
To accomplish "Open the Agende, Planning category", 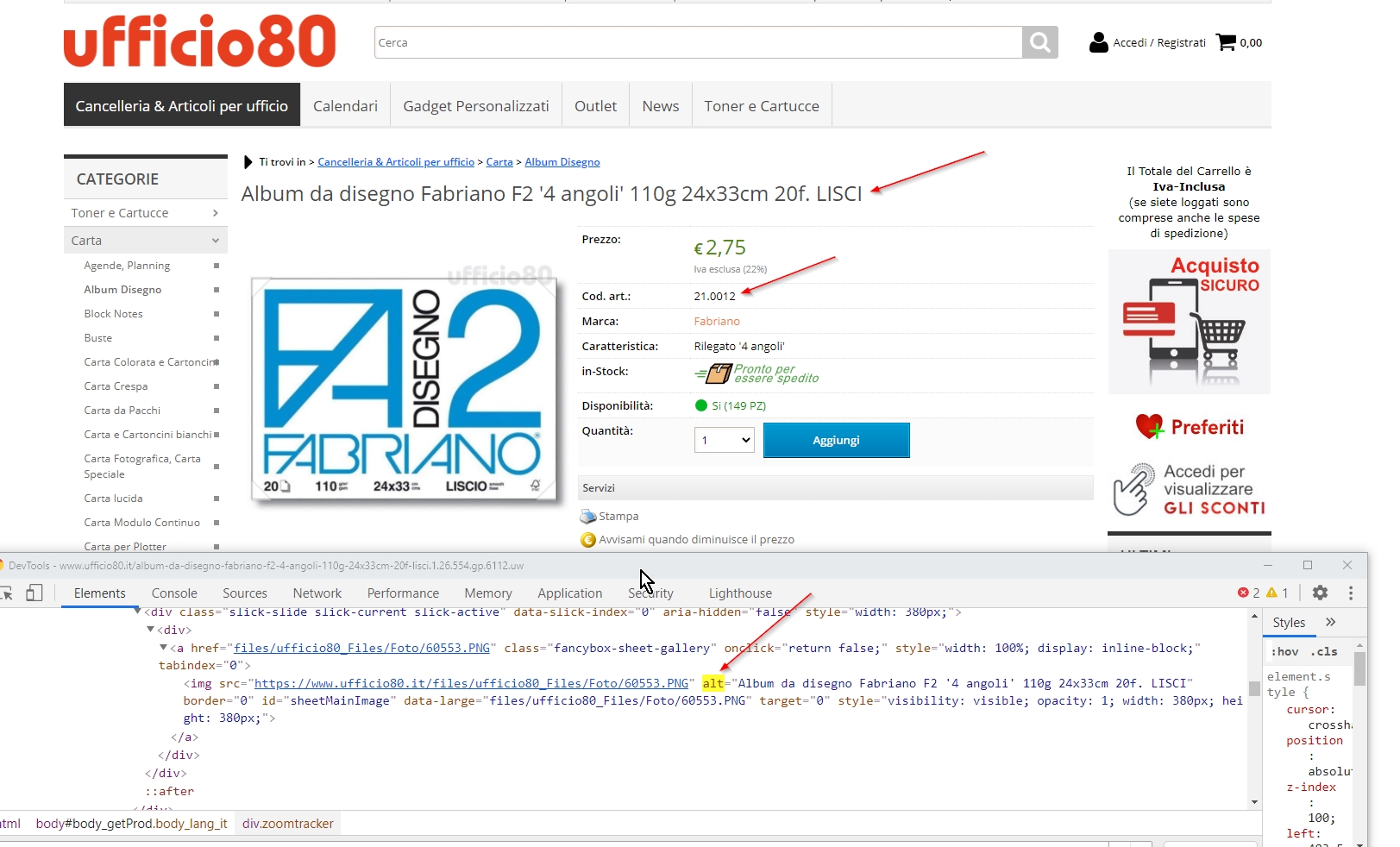I will pos(127,266).
